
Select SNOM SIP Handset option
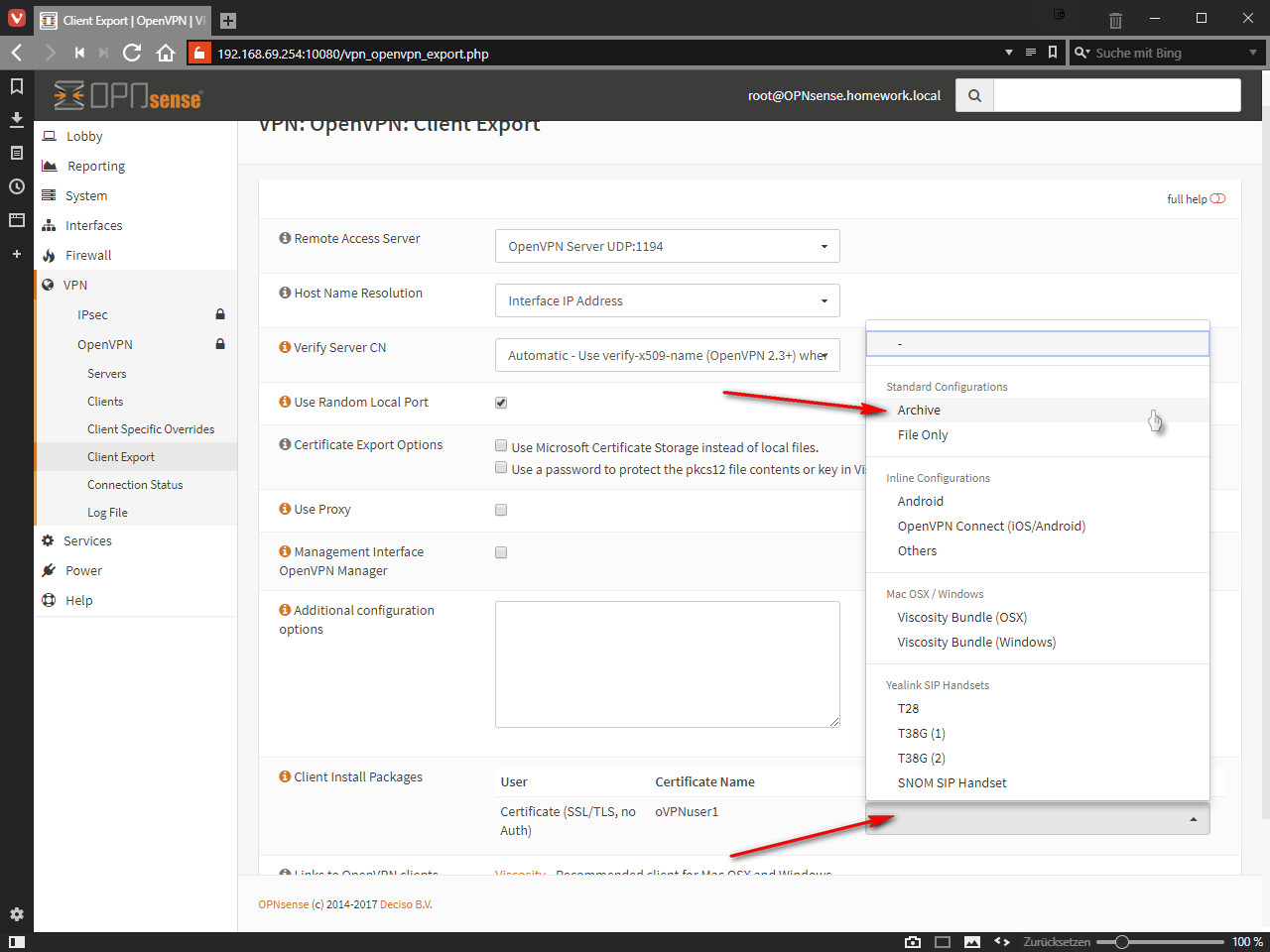click(x=1038, y=782)
